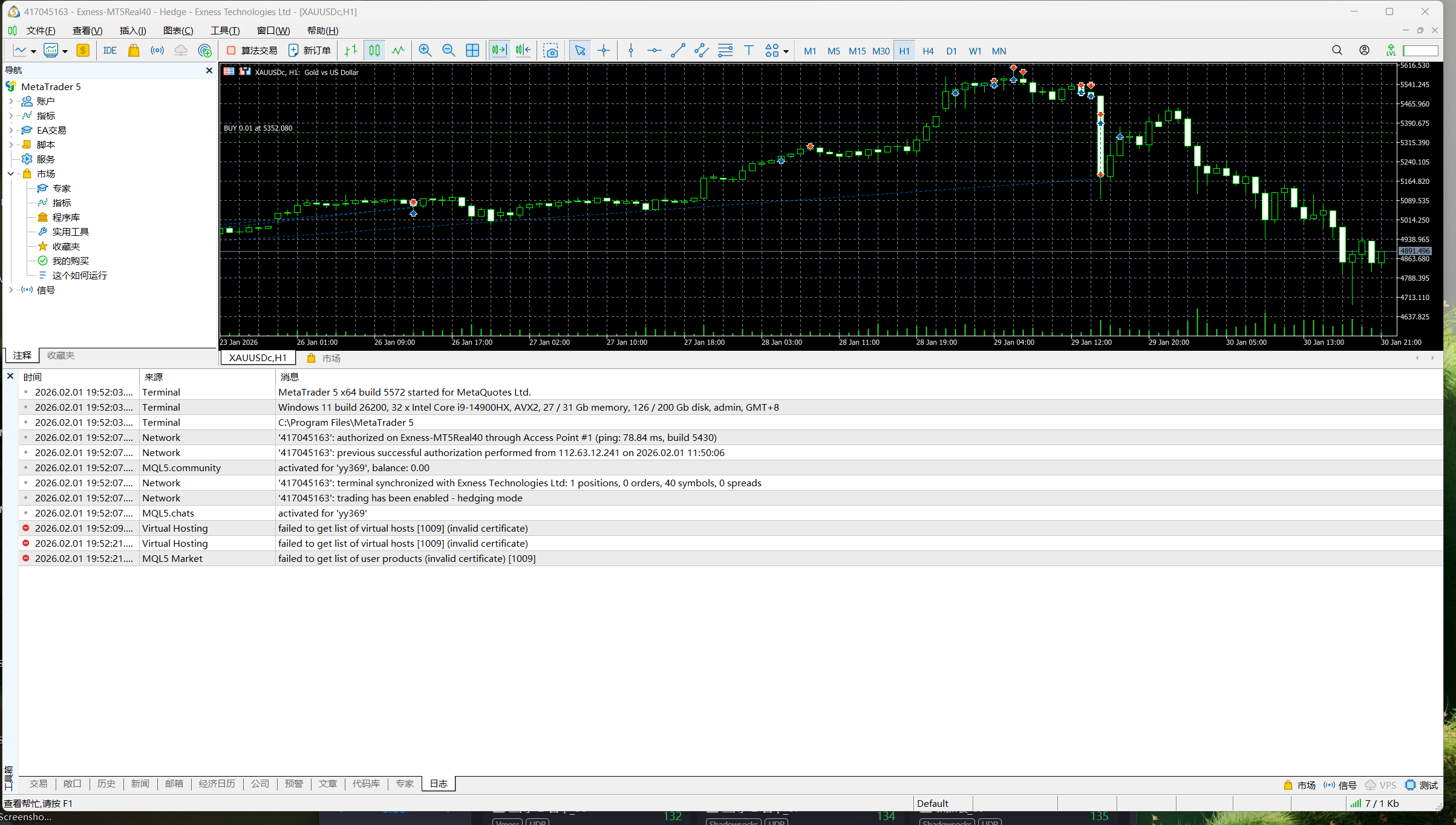Switch chart to line chart view
Viewport: 1456px width, 825px height.
click(397, 51)
